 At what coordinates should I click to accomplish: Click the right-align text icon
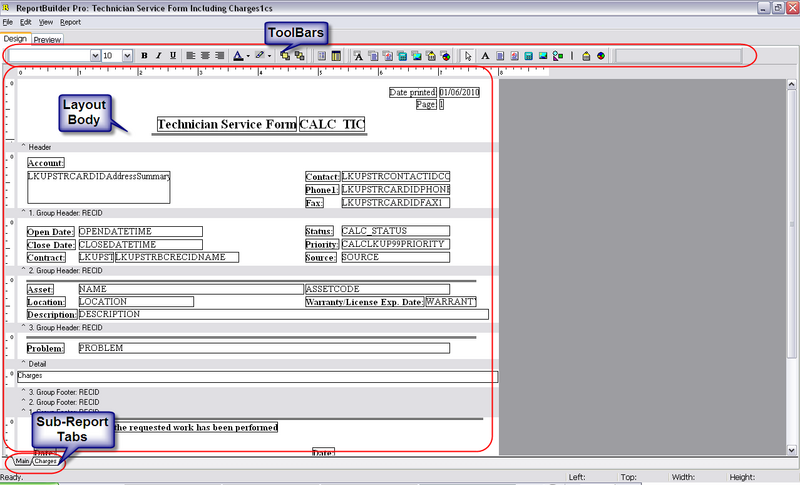click(x=219, y=56)
